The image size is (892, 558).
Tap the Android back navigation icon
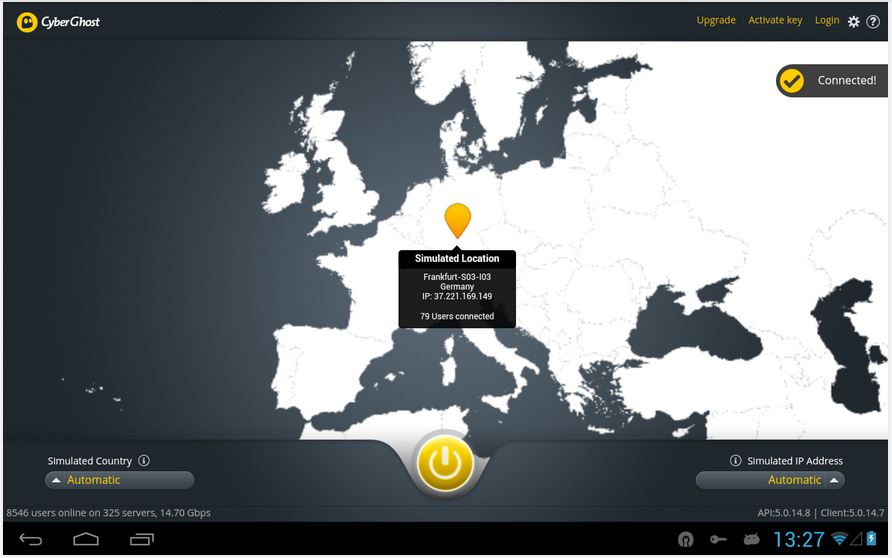[31, 539]
